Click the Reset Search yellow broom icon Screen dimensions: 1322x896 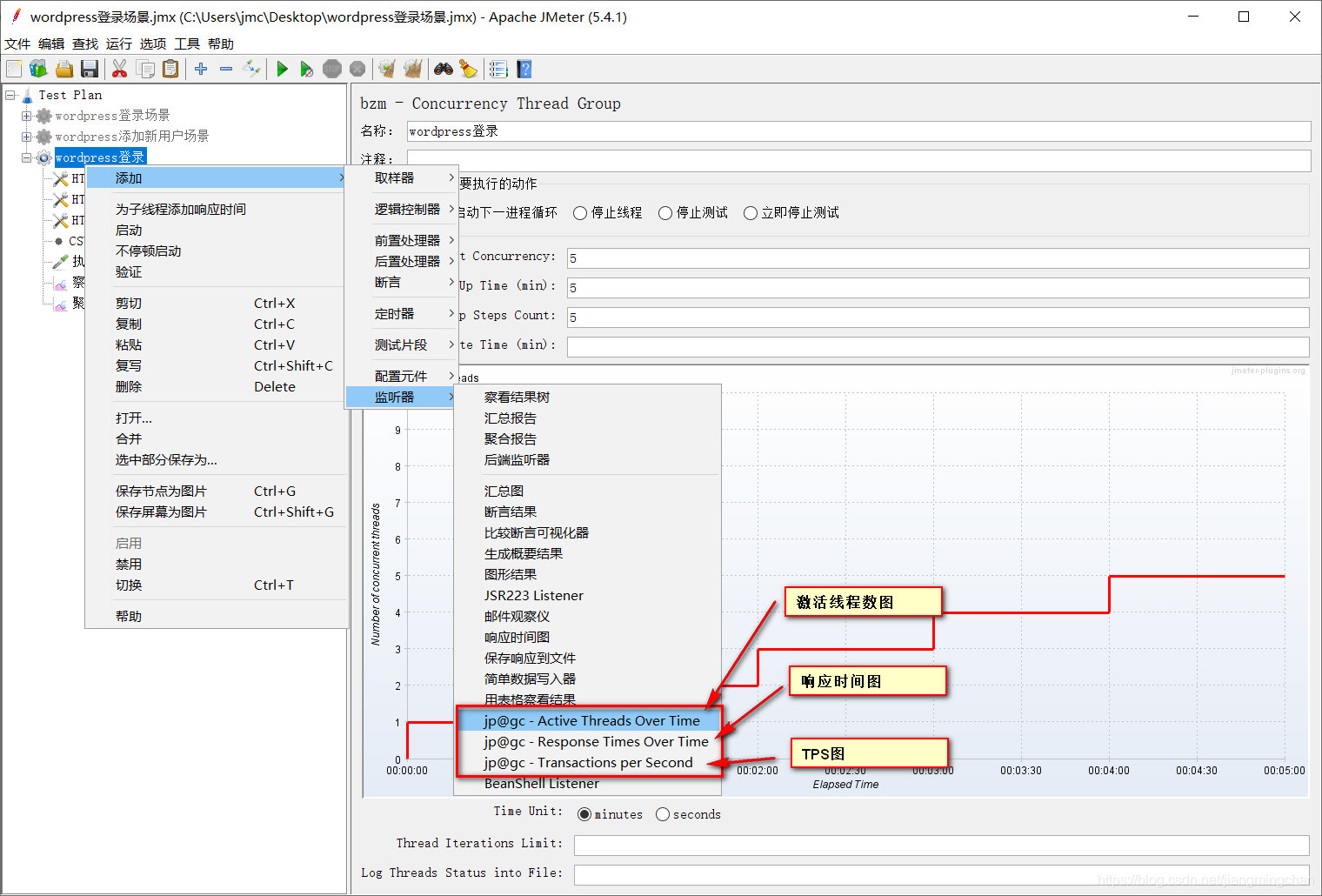point(468,69)
